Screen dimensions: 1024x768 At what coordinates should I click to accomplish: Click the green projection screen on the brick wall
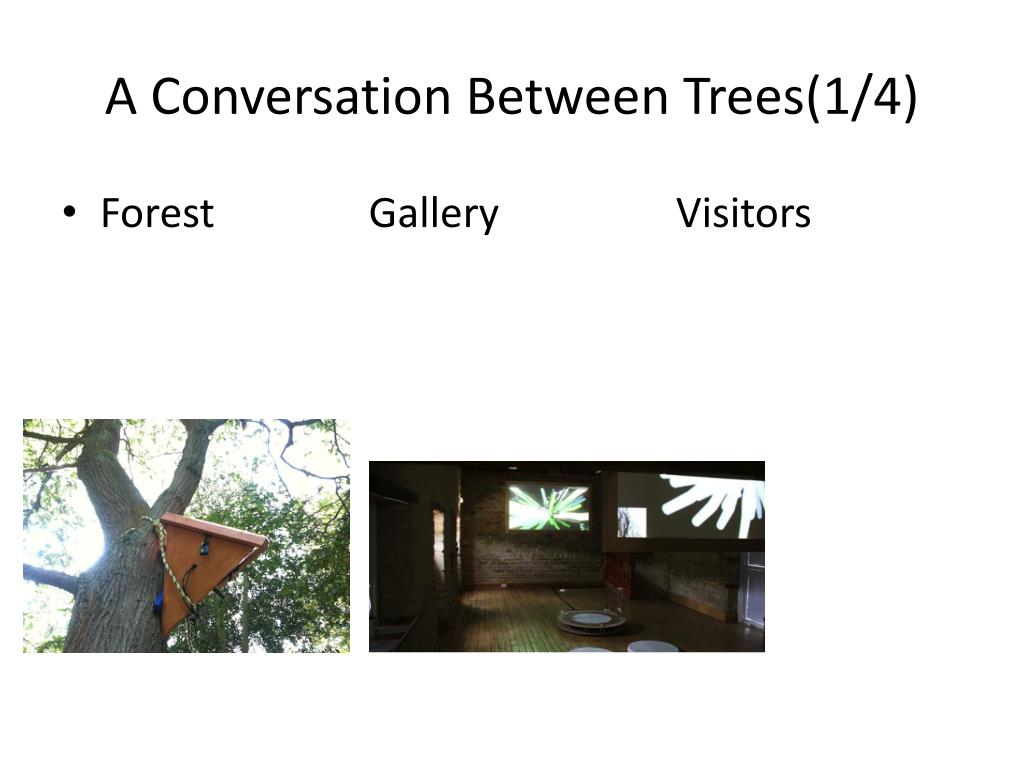click(x=549, y=507)
